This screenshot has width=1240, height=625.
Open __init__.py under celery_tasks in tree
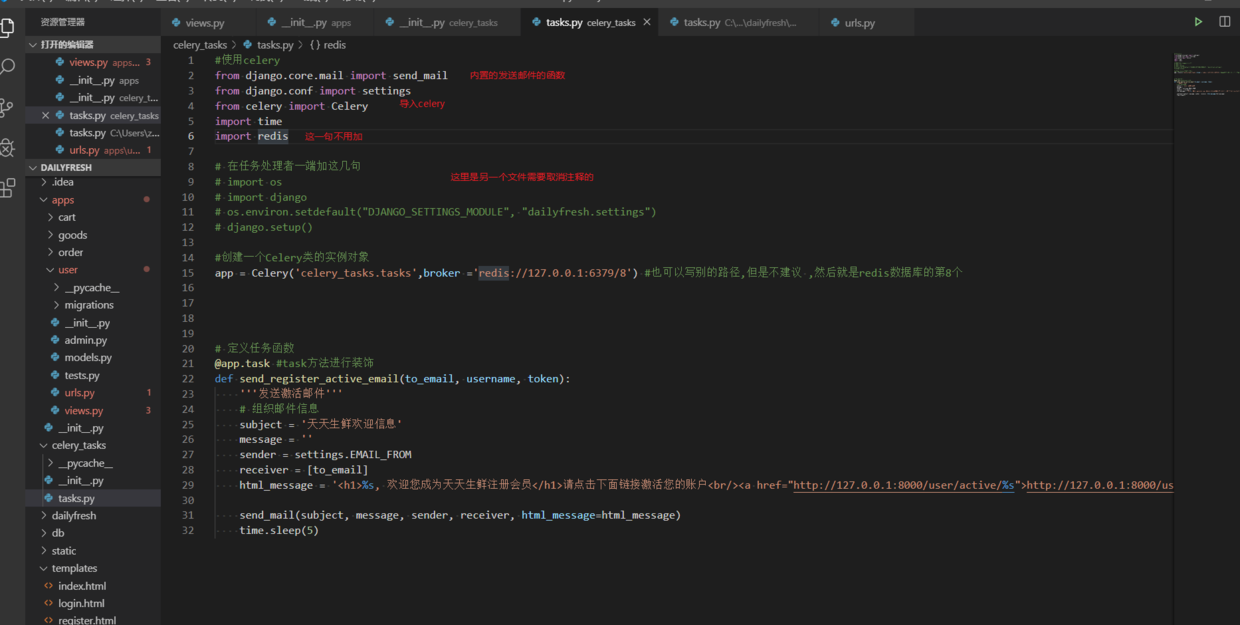click(93, 480)
